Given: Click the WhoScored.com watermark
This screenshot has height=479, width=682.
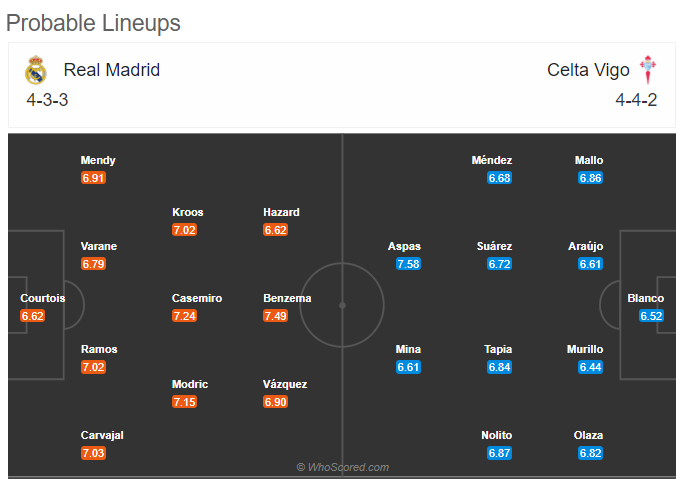Looking at the screenshot, I should click(x=343, y=467).
